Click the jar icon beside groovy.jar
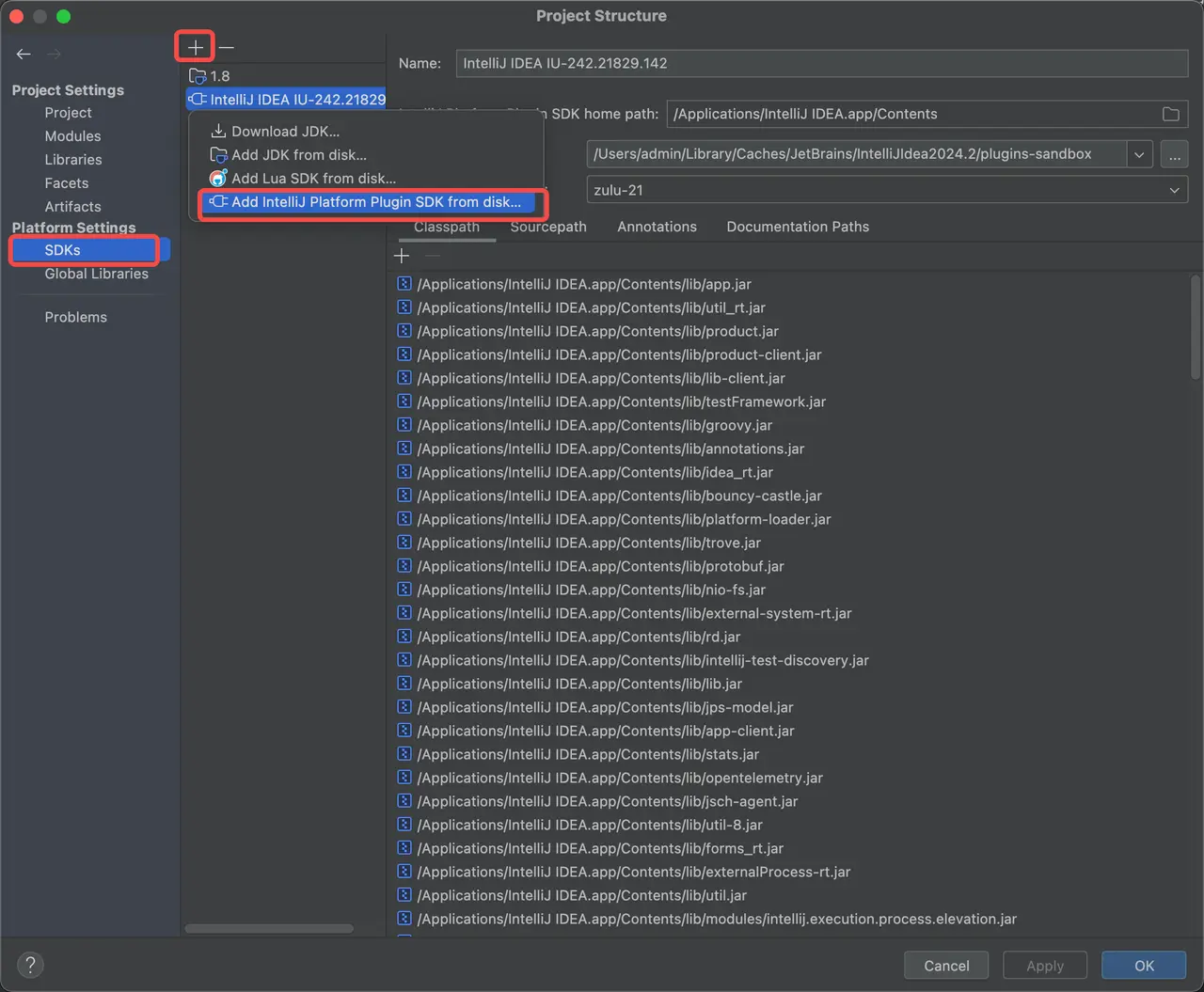Viewport: 1204px width, 992px height. click(404, 425)
